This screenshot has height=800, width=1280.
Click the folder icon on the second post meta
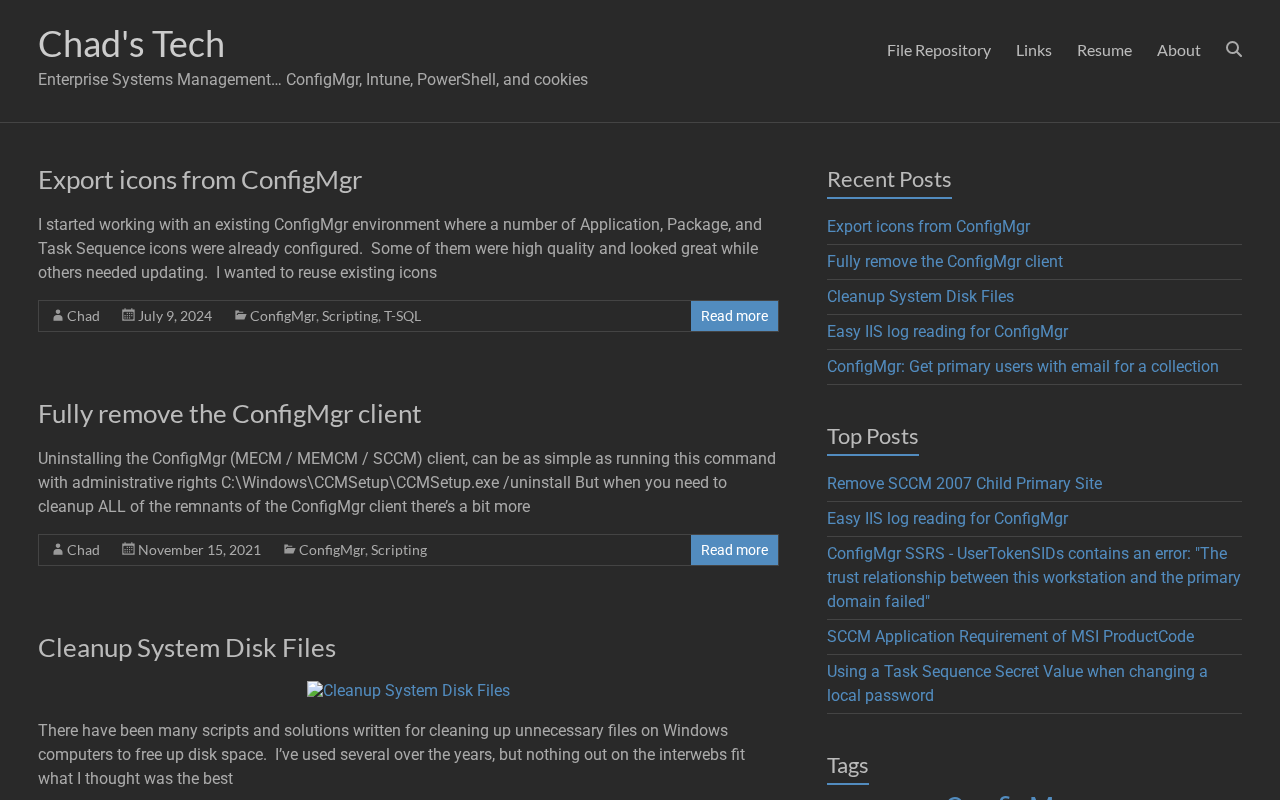(289, 549)
